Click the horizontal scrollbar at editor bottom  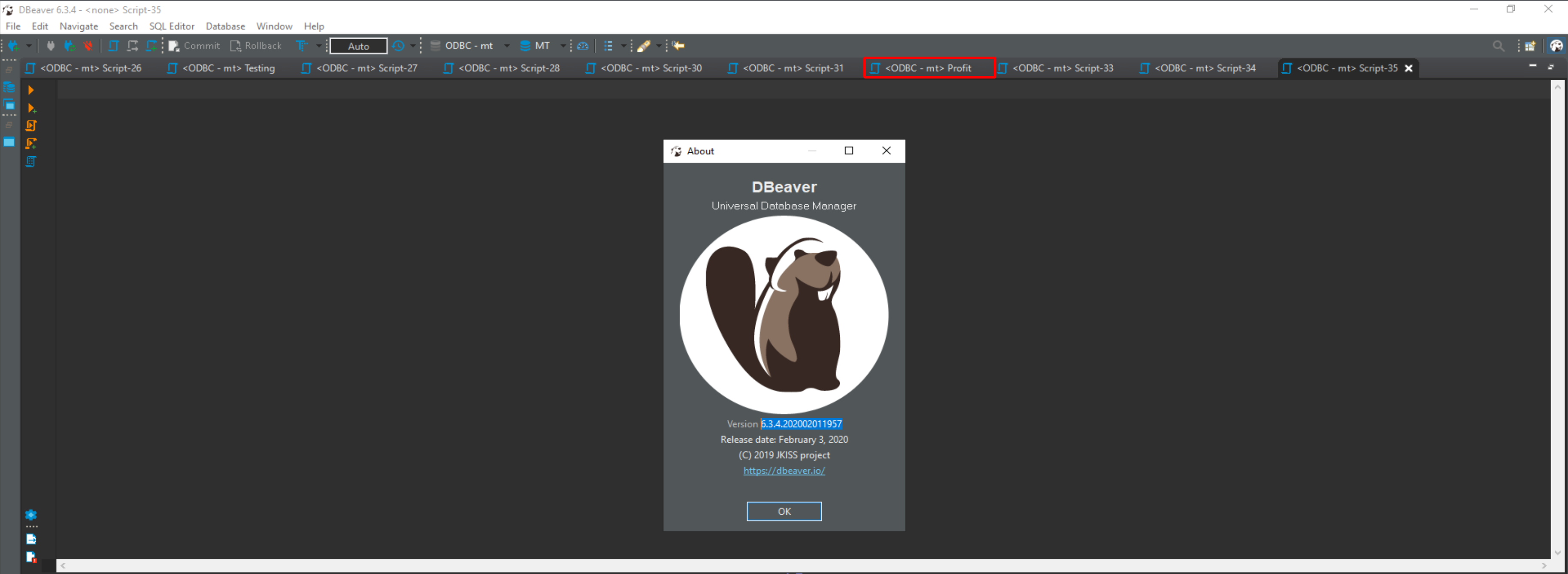(803, 565)
